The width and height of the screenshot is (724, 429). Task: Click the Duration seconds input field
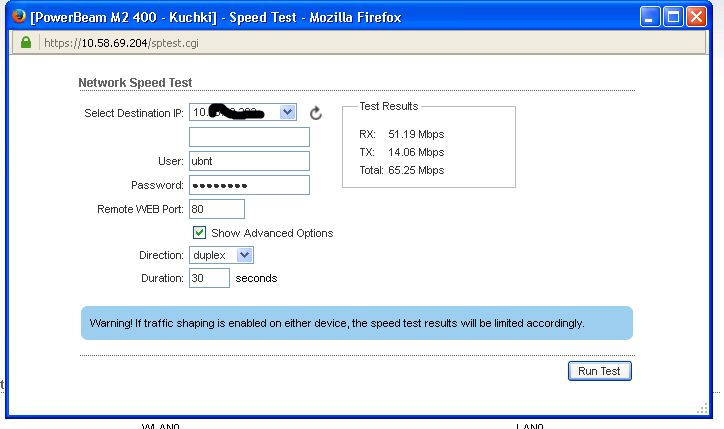coord(209,278)
